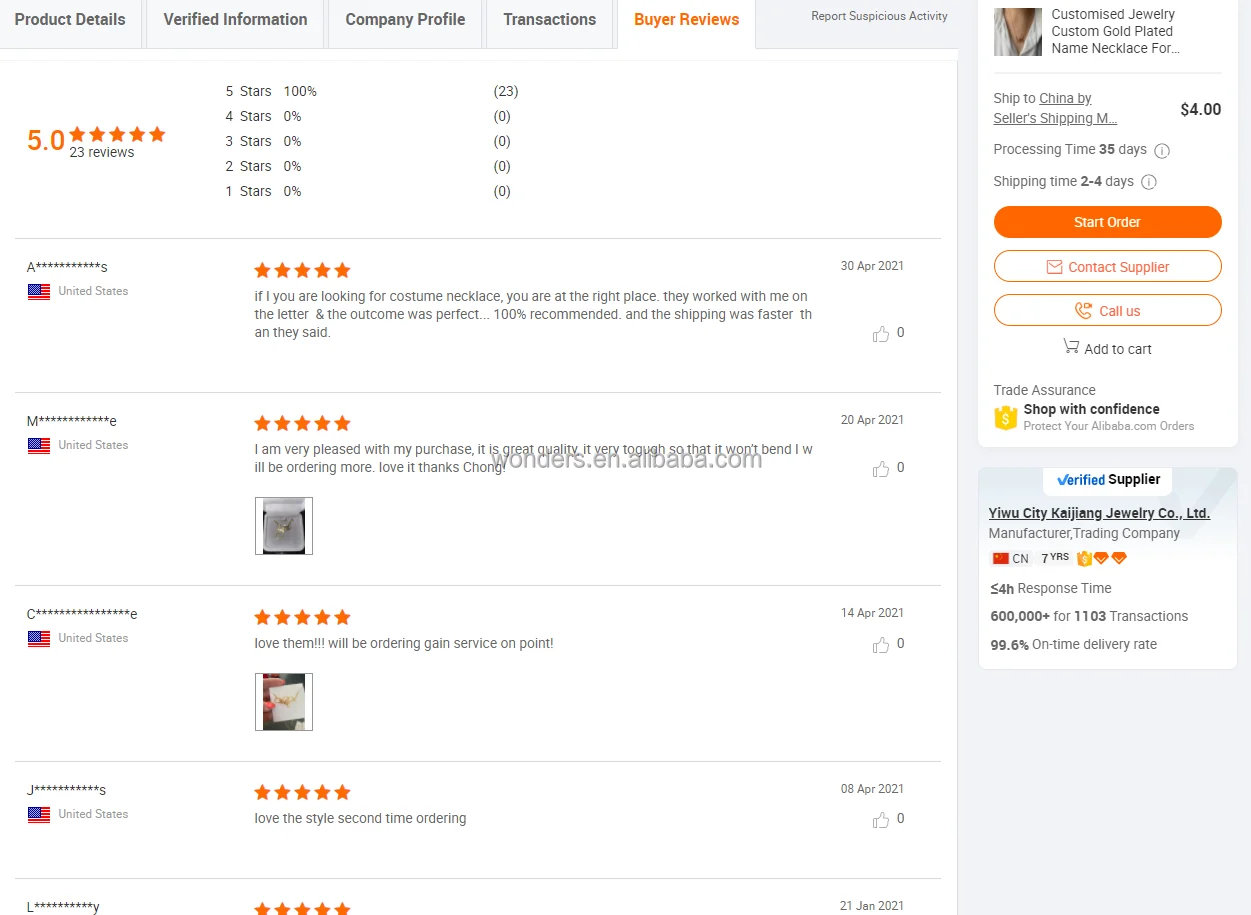Click the Processing Time info icon
This screenshot has height=915, width=1251.
pyautogui.click(x=1162, y=151)
